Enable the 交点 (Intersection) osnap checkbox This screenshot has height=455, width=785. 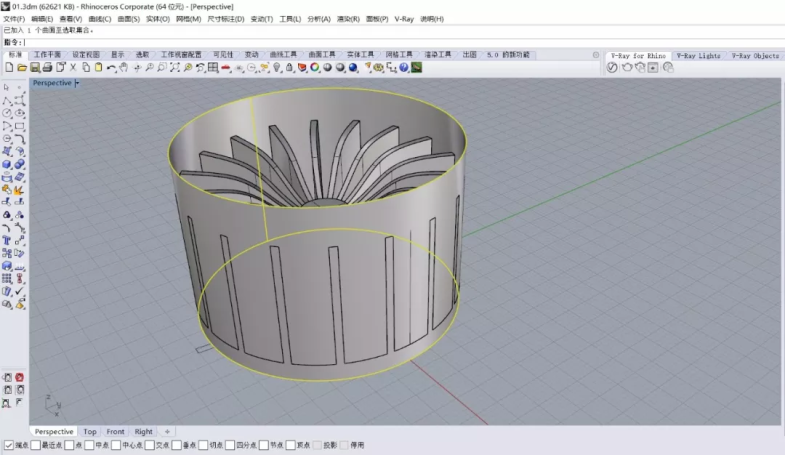pyautogui.click(x=149, y=445)
